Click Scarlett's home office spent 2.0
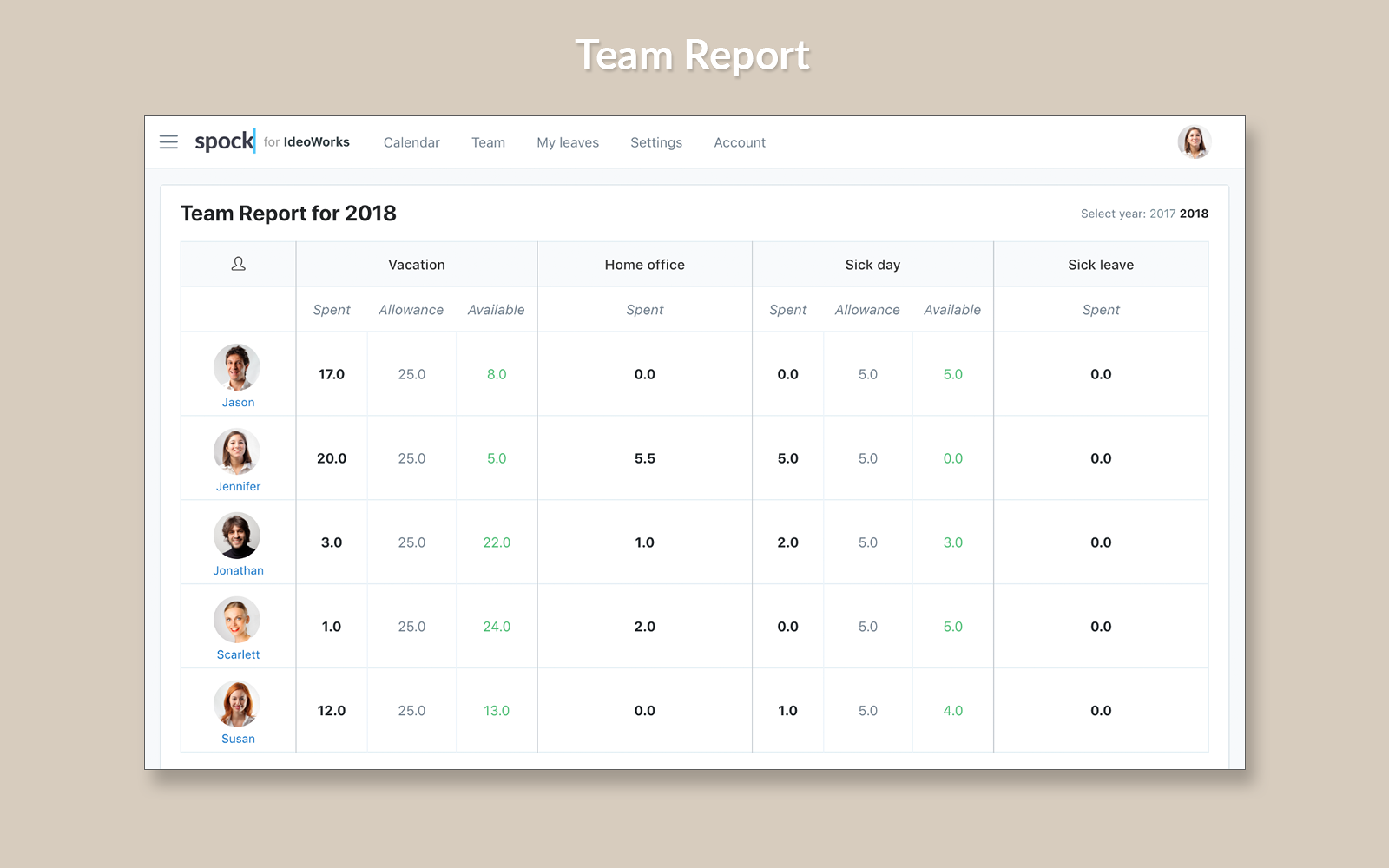Image resolution: width=1389 pixels, height=868 pixels. [645, 627]
